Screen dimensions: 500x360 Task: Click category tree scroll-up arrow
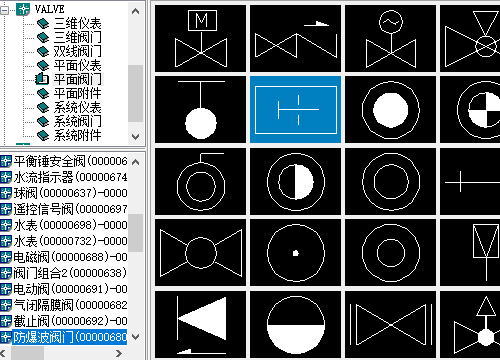[x=135, y=11]
